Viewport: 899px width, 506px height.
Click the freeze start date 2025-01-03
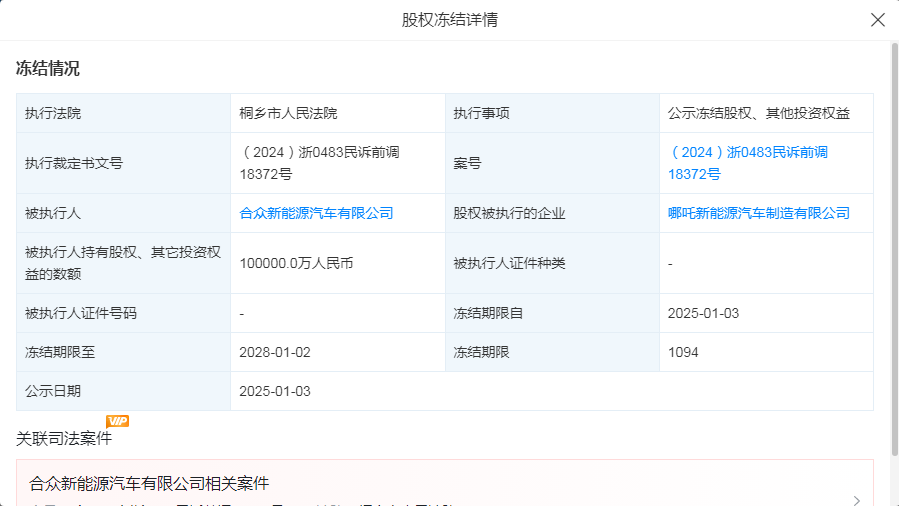(x=703, y=313)
